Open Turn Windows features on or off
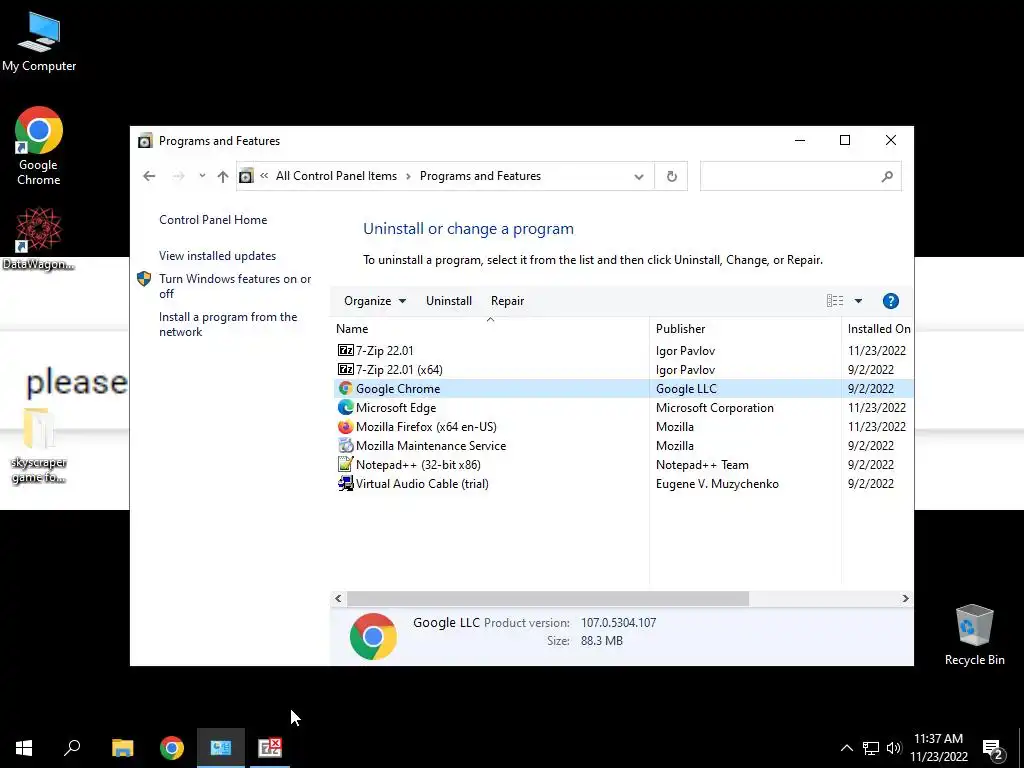1024x768 pixels. coord(235,286)
